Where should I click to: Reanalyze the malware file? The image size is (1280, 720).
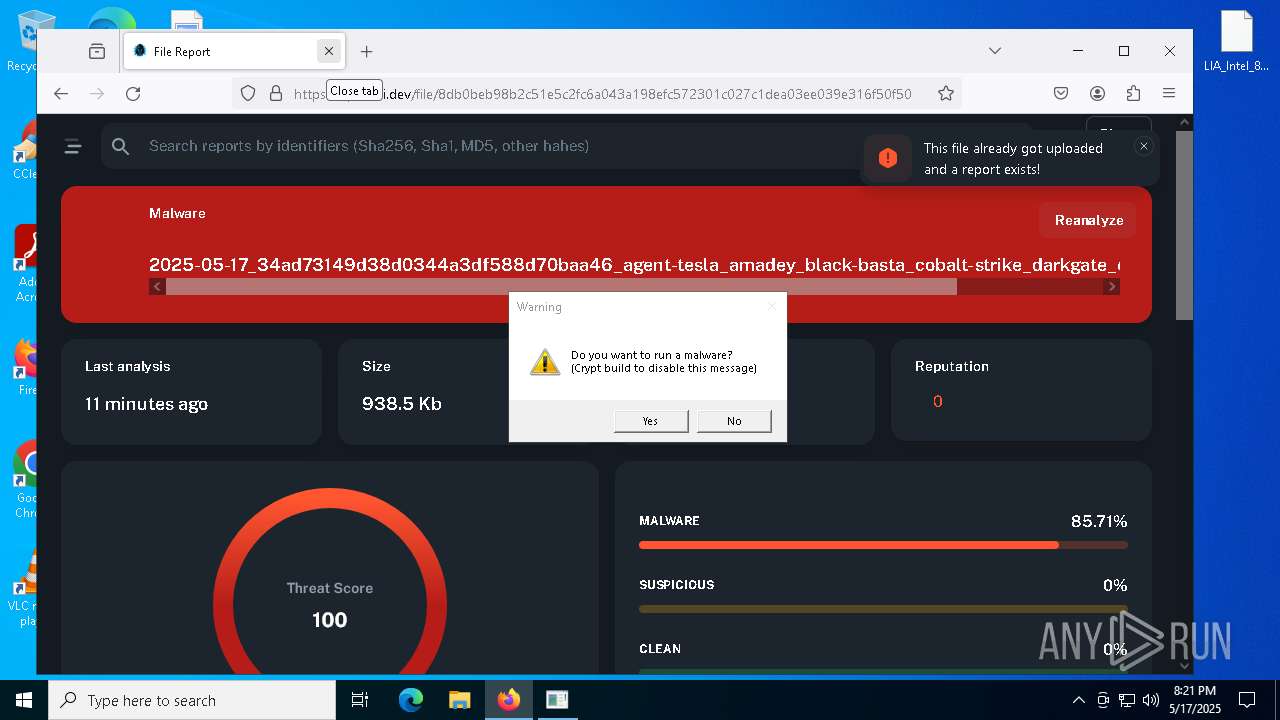pos(1088,220)
